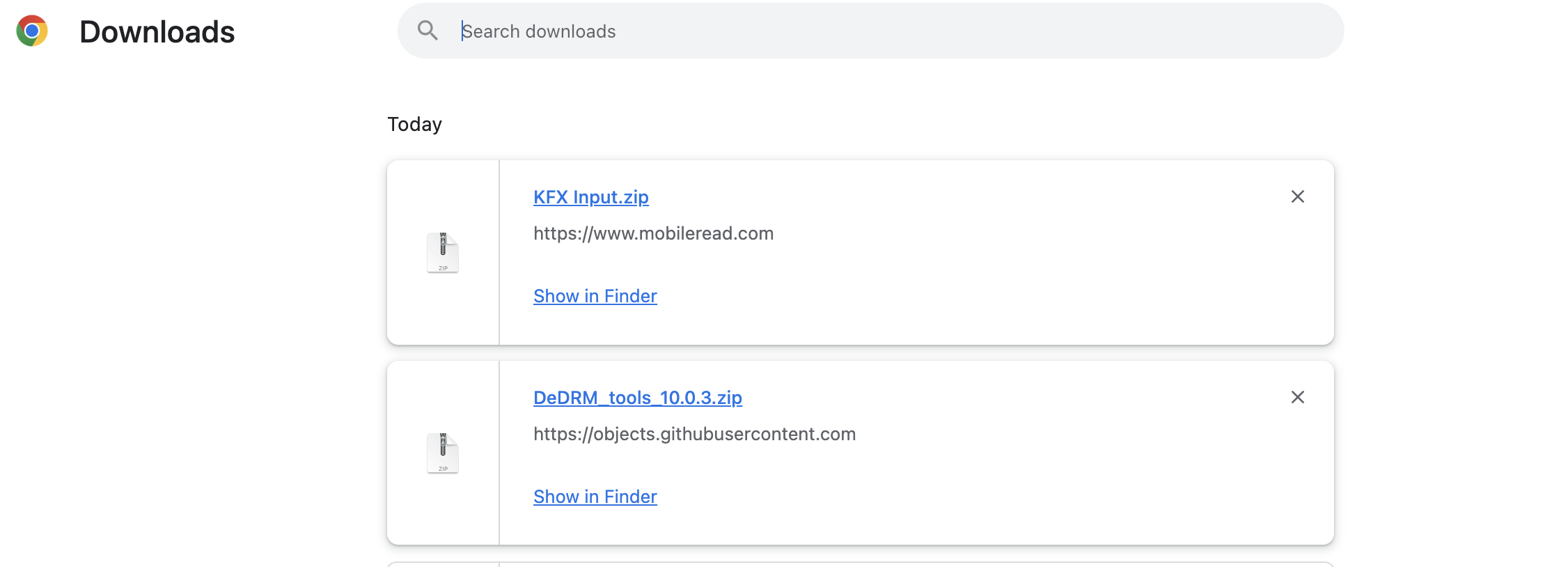1568x567 pixels.
Task: Click the Chrome logo icon
Action: click(32, 31)
